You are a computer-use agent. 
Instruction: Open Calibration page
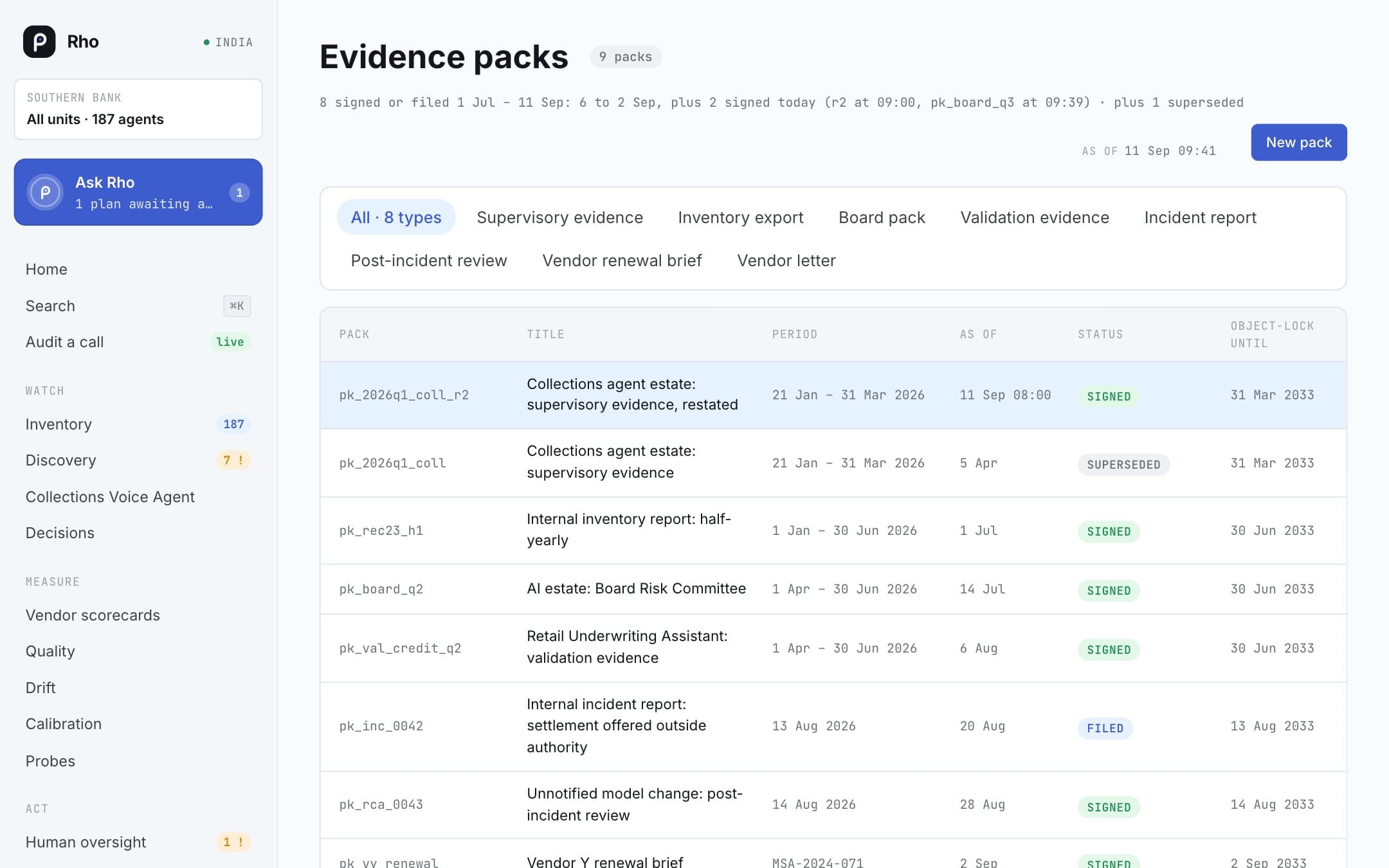(64, 724)
